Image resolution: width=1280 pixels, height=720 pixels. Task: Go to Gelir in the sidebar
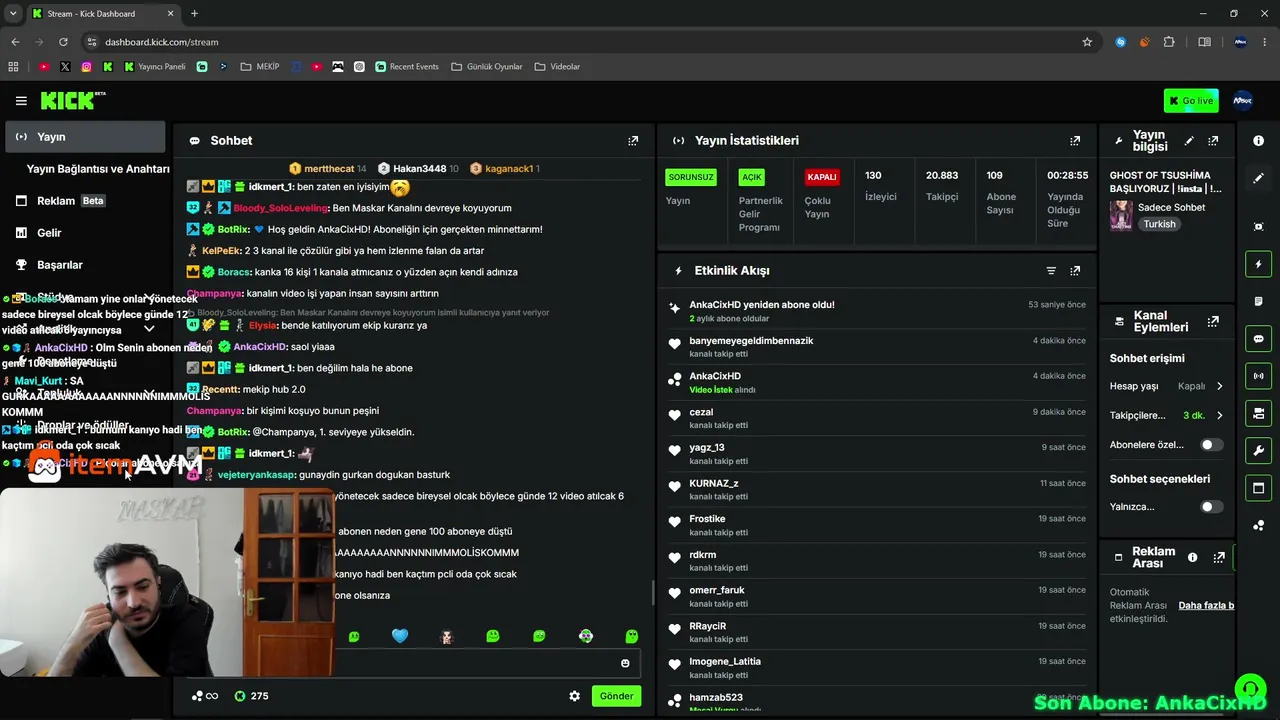click(85, 233)
